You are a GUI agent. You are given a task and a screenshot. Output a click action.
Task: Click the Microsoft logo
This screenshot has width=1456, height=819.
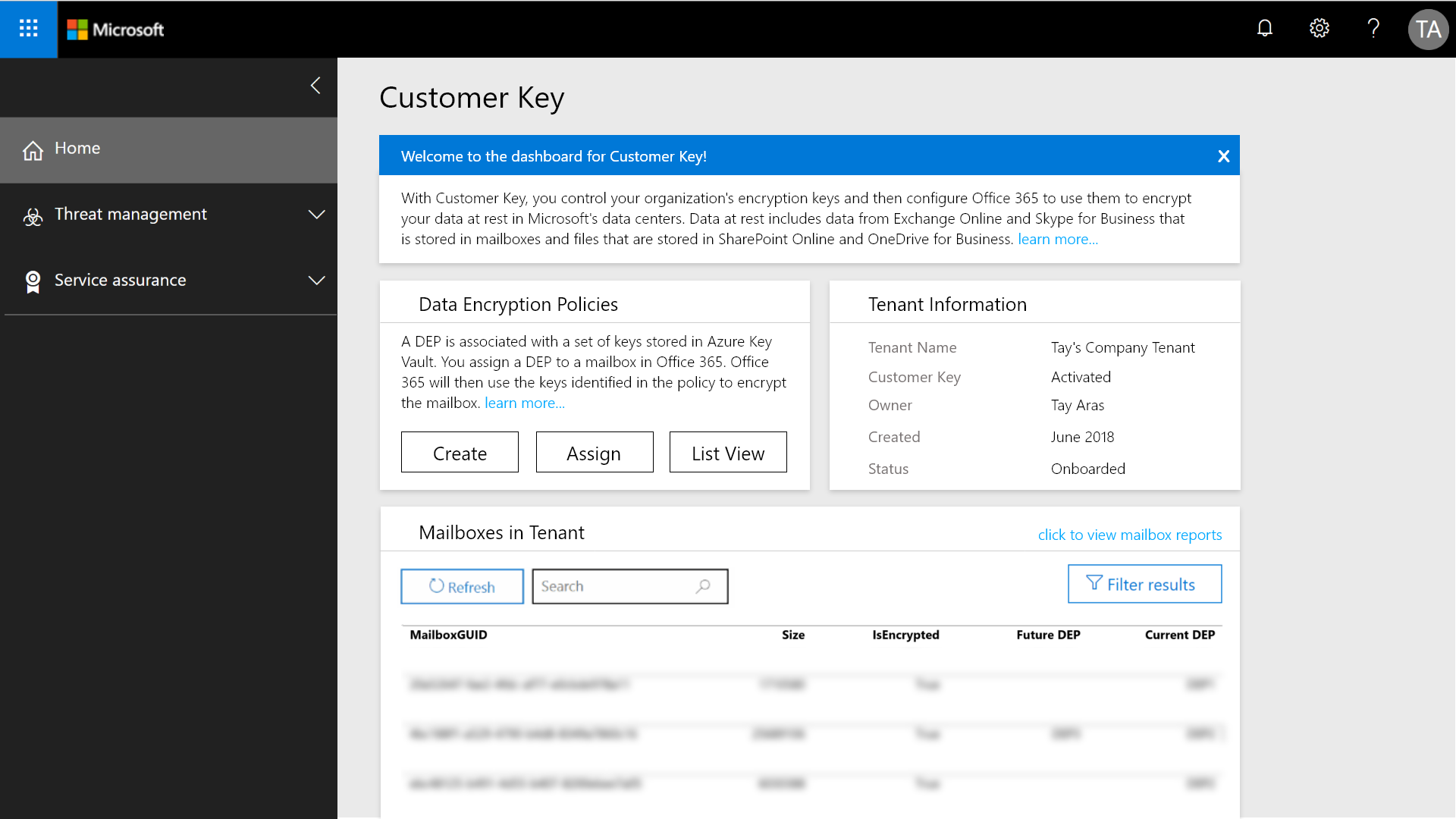(x=115, y=30)
